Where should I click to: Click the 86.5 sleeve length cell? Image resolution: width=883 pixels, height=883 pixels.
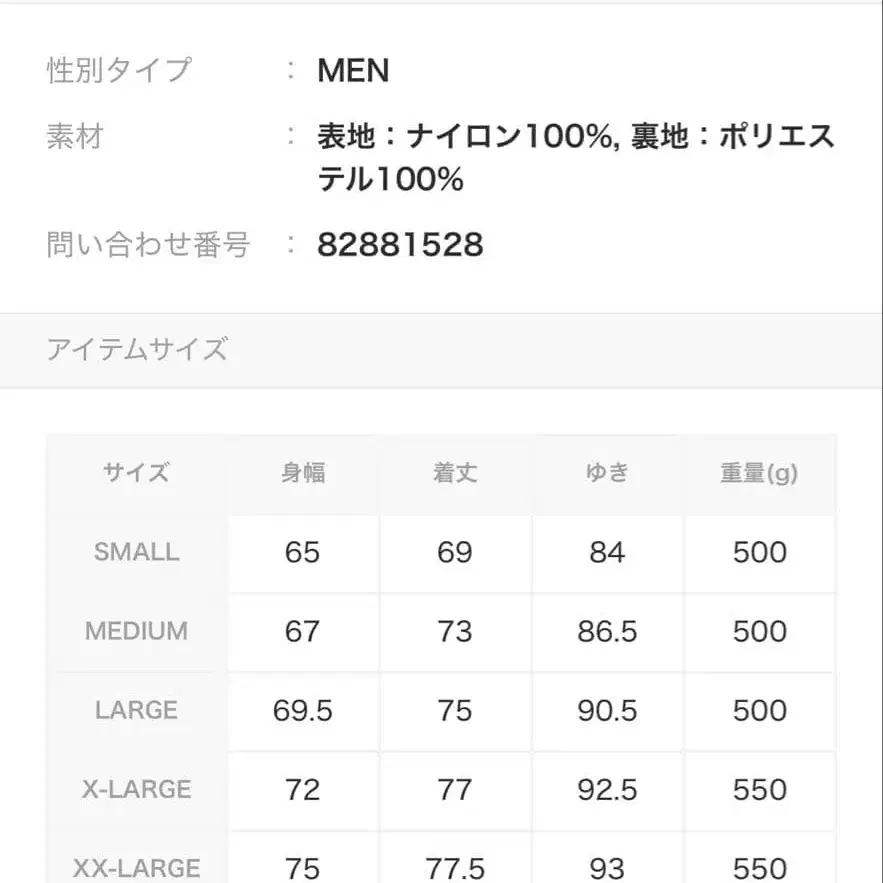pos(607,631)
